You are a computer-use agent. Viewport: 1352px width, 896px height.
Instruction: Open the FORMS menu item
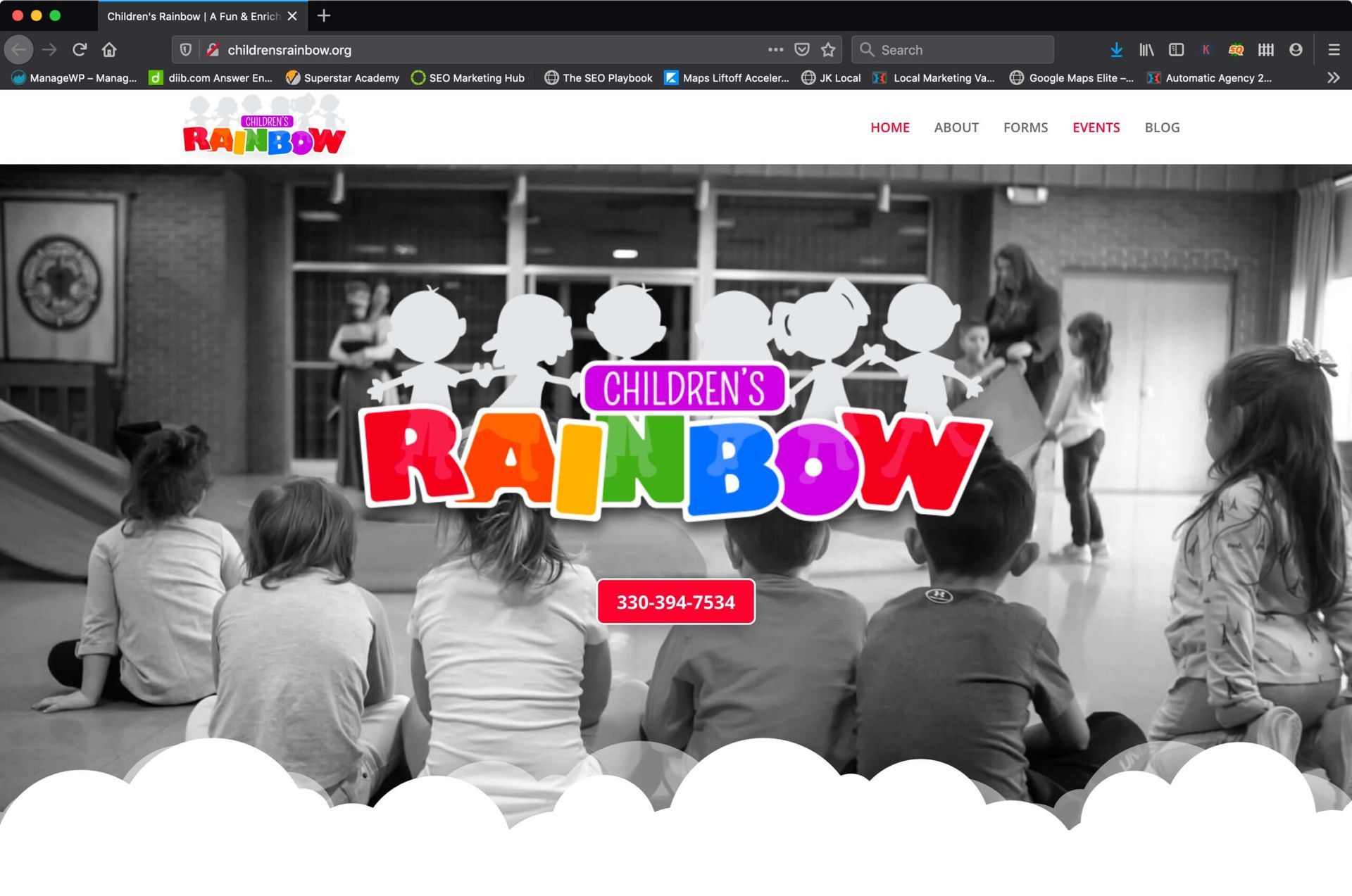(x=1025, y=127)
